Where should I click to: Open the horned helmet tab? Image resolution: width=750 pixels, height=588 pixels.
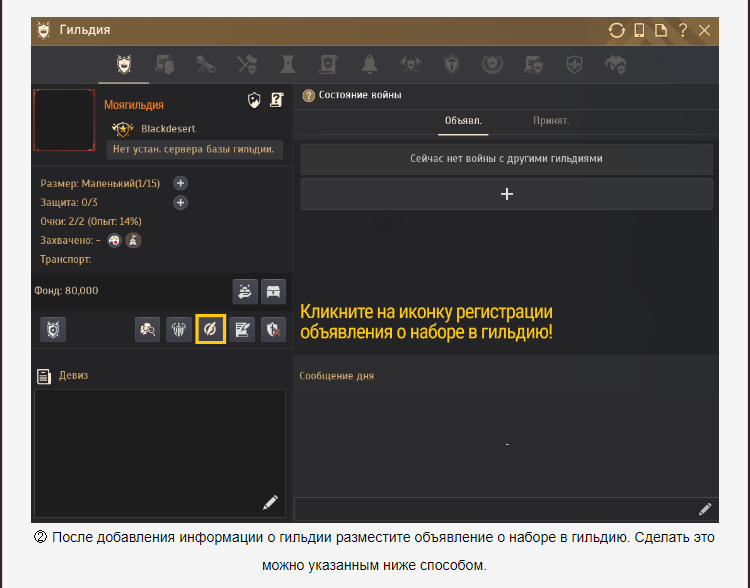[616, 65]
